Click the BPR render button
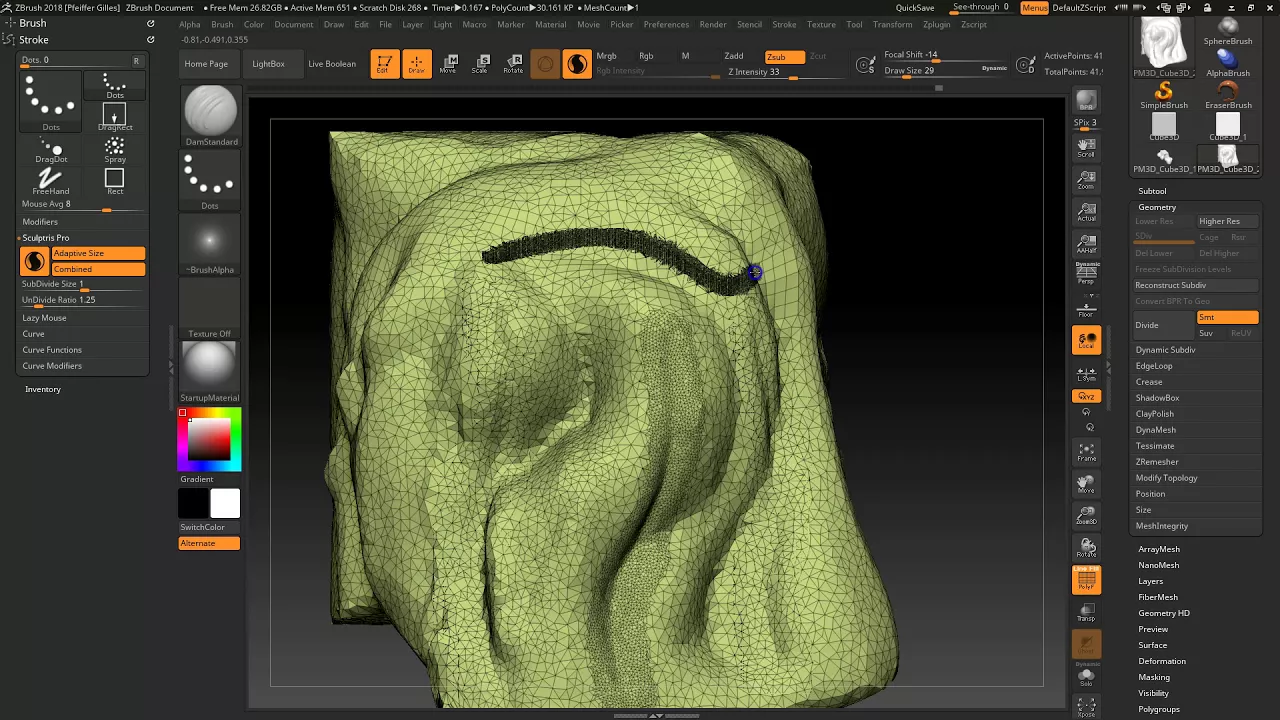The width and height of the screenshot is (1280, 720). 1086,102
